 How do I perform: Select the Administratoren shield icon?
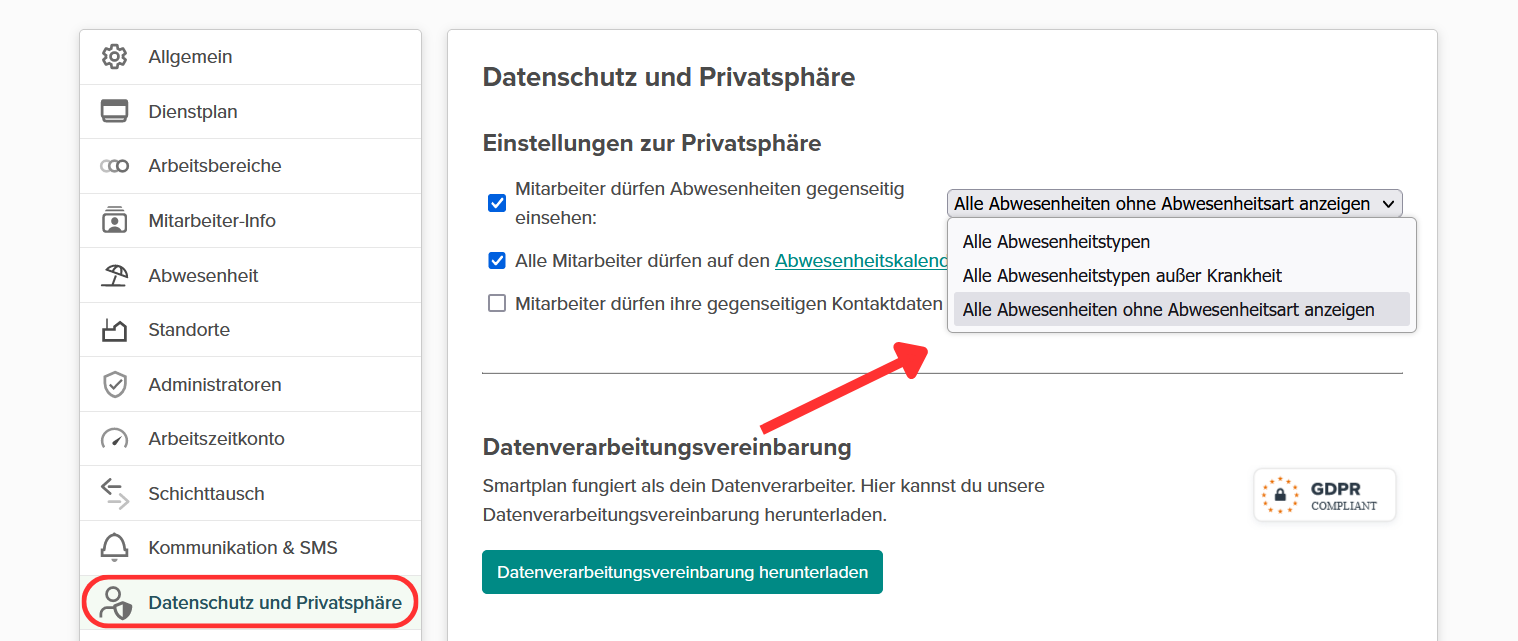115,385
